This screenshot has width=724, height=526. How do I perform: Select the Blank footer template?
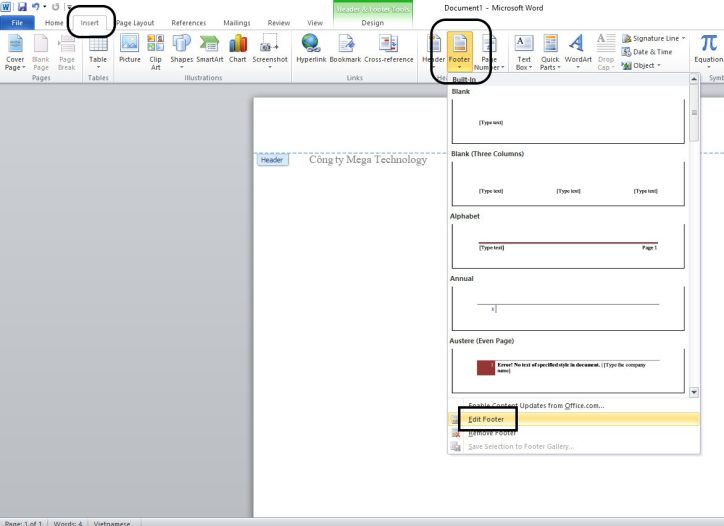568,121
